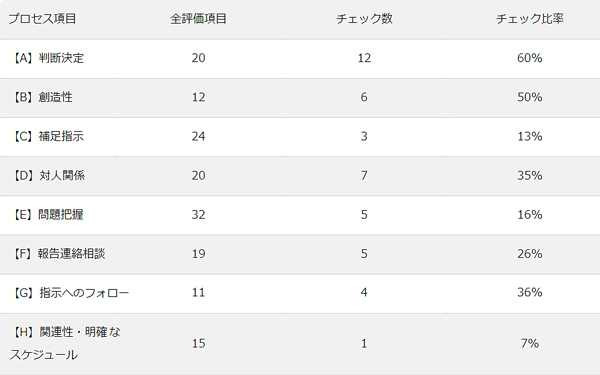The height and width of the screenshot is (375, 600).
Task: Click the チェック数 column header
Action: tap(364, 19)
